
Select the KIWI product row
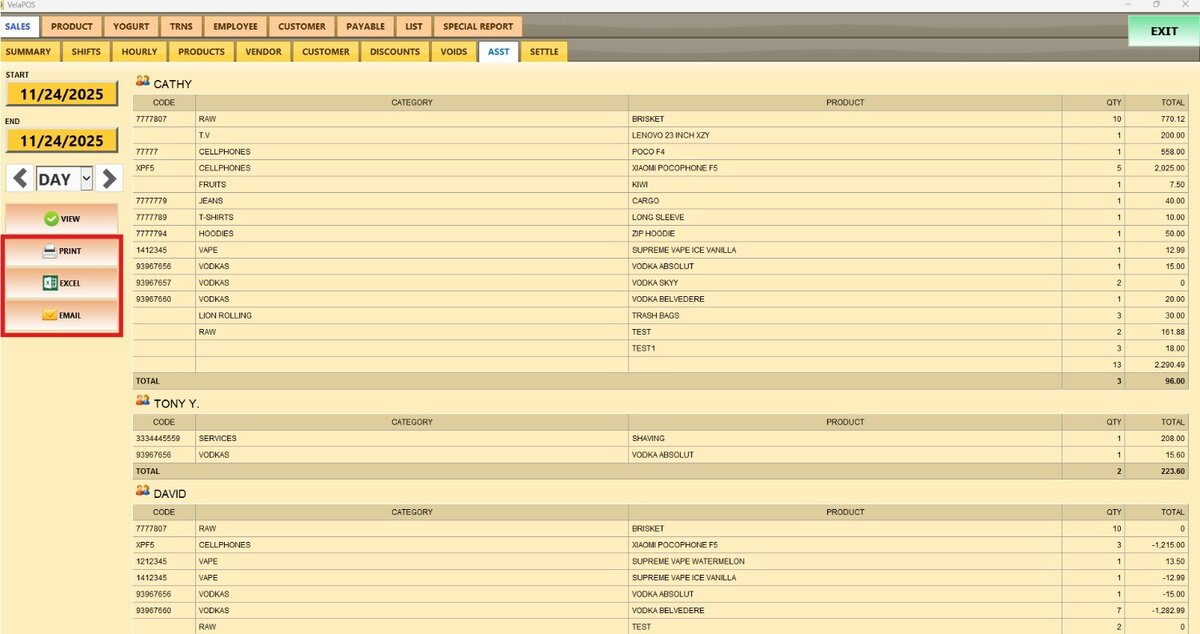pyautogui.click(x=659, y=184)
